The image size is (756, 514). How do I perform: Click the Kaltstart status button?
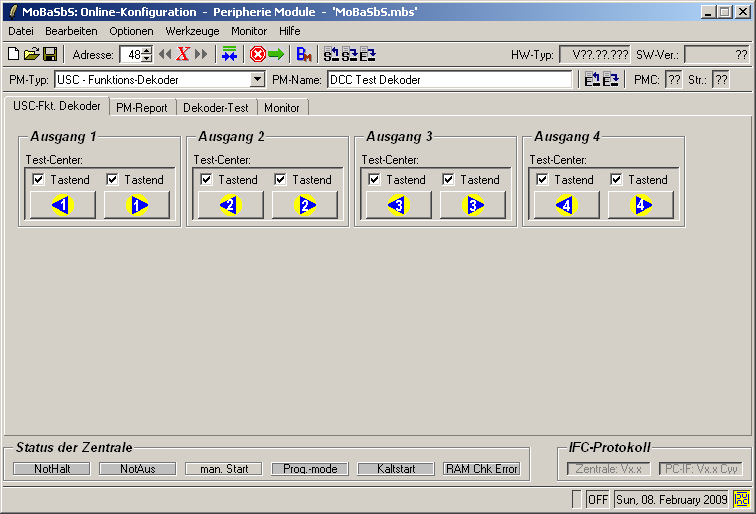[x=396, y=468]
